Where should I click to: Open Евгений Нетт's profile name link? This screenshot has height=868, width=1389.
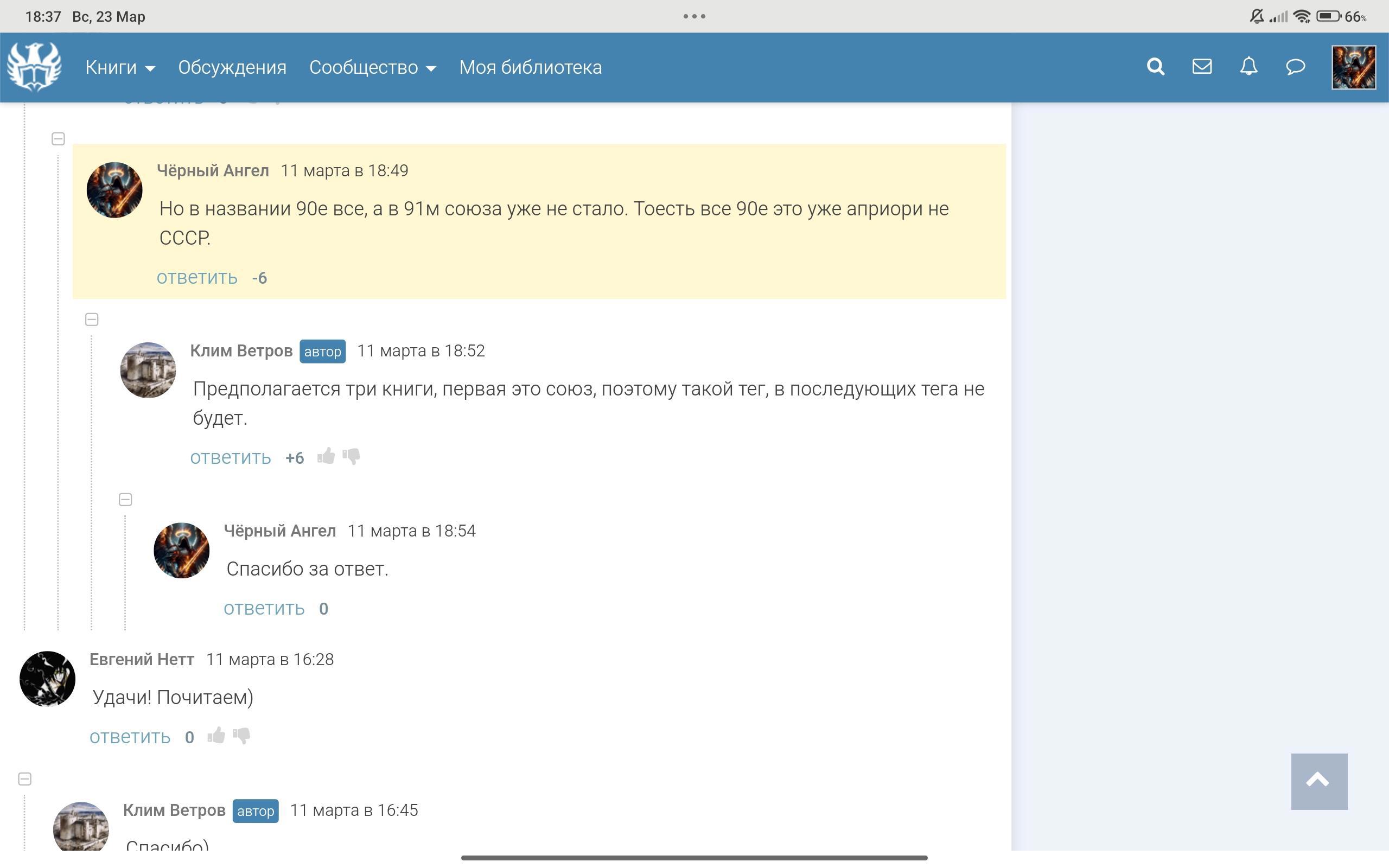point(142,660)
